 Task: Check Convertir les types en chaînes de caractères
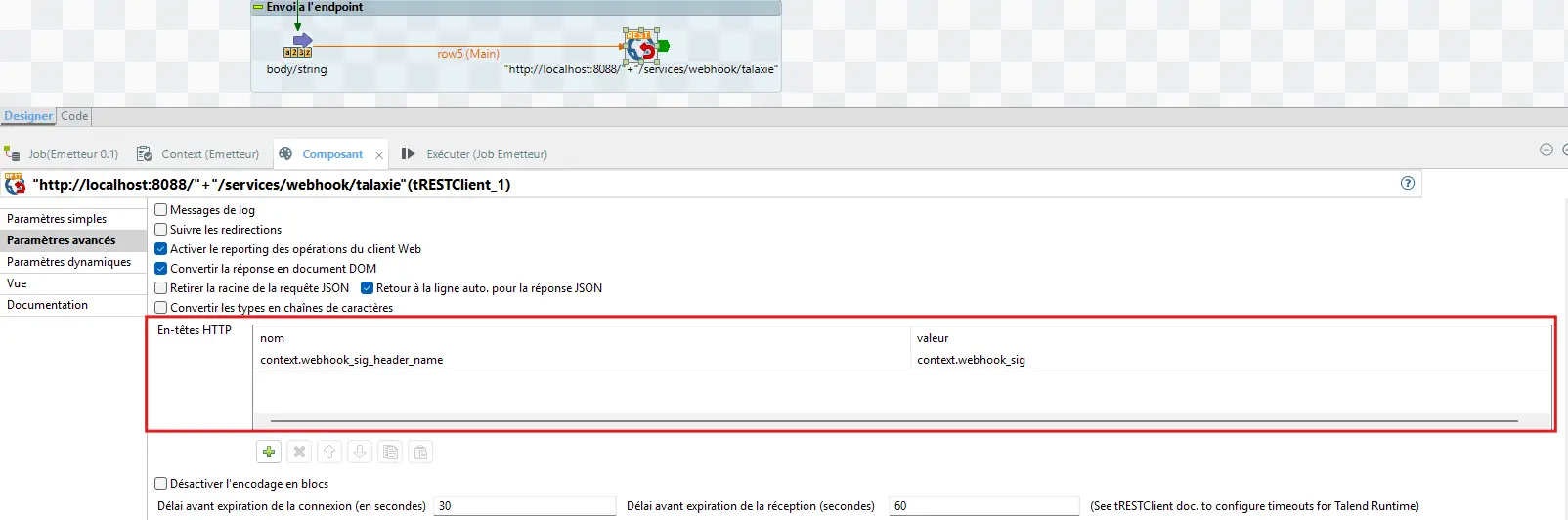[161, 308]
